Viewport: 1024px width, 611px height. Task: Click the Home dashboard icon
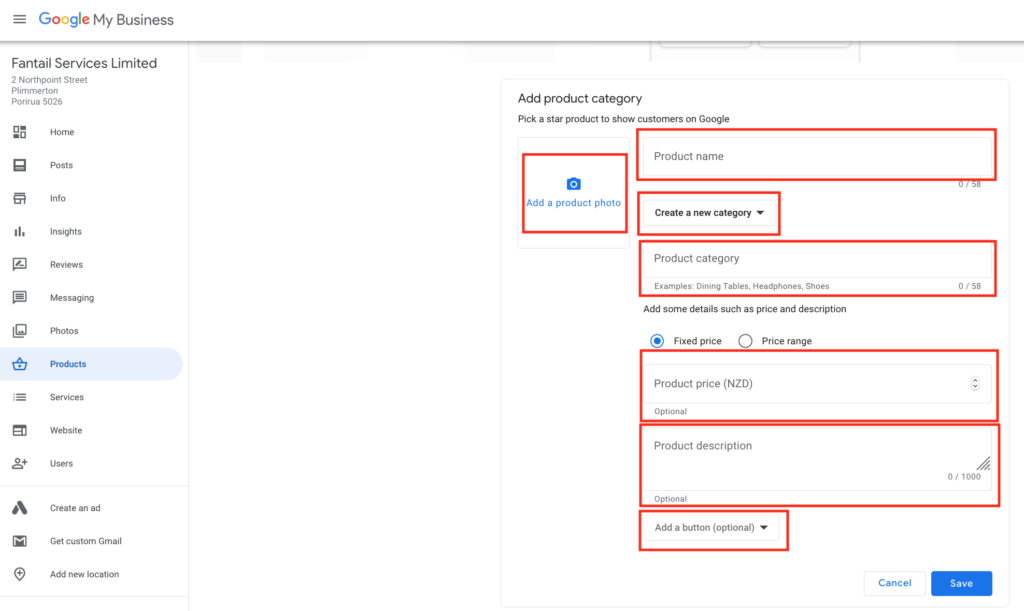coord(19,132)
